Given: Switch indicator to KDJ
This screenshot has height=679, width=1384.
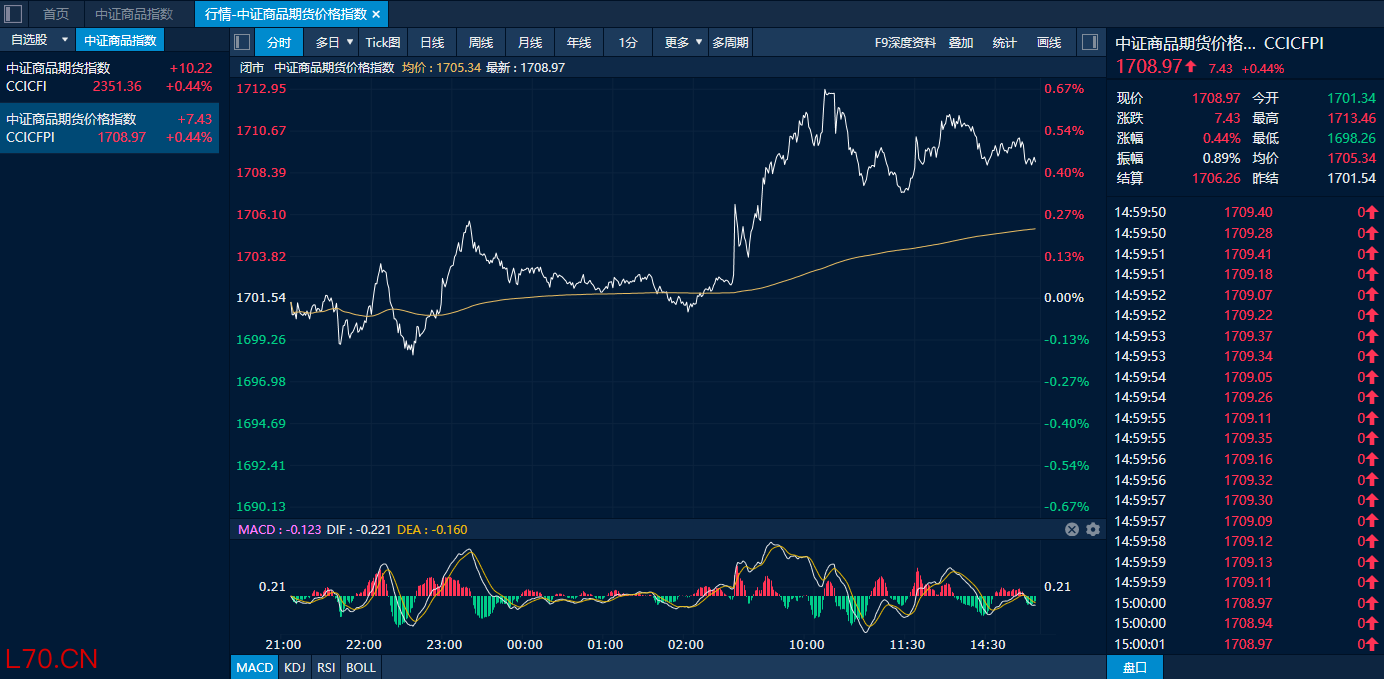Looking at the screenshot, I should click(x=294, y=667).
